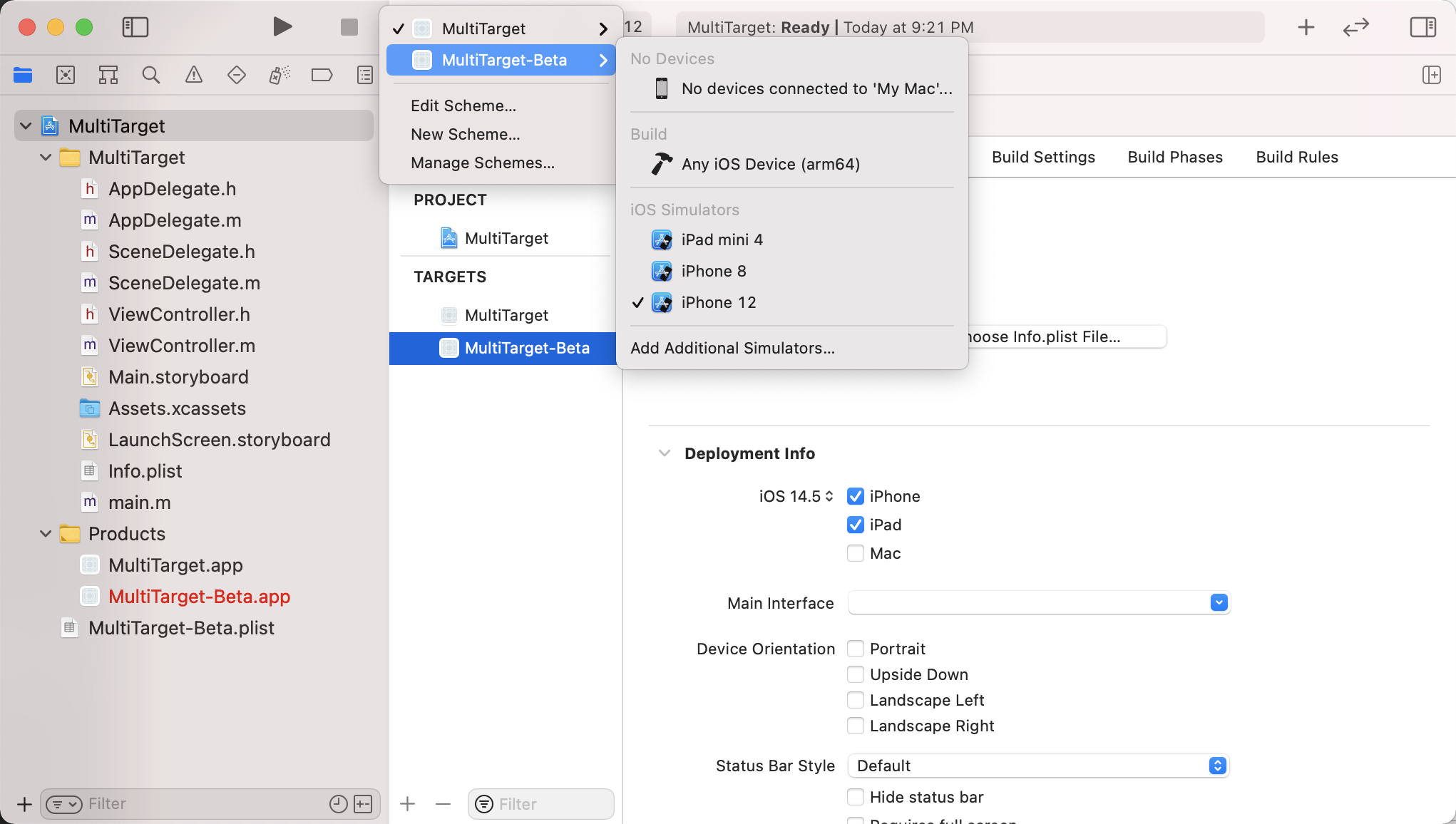
Task: Collapse the Deployment Info section
Action: click(x=665, y=453)
